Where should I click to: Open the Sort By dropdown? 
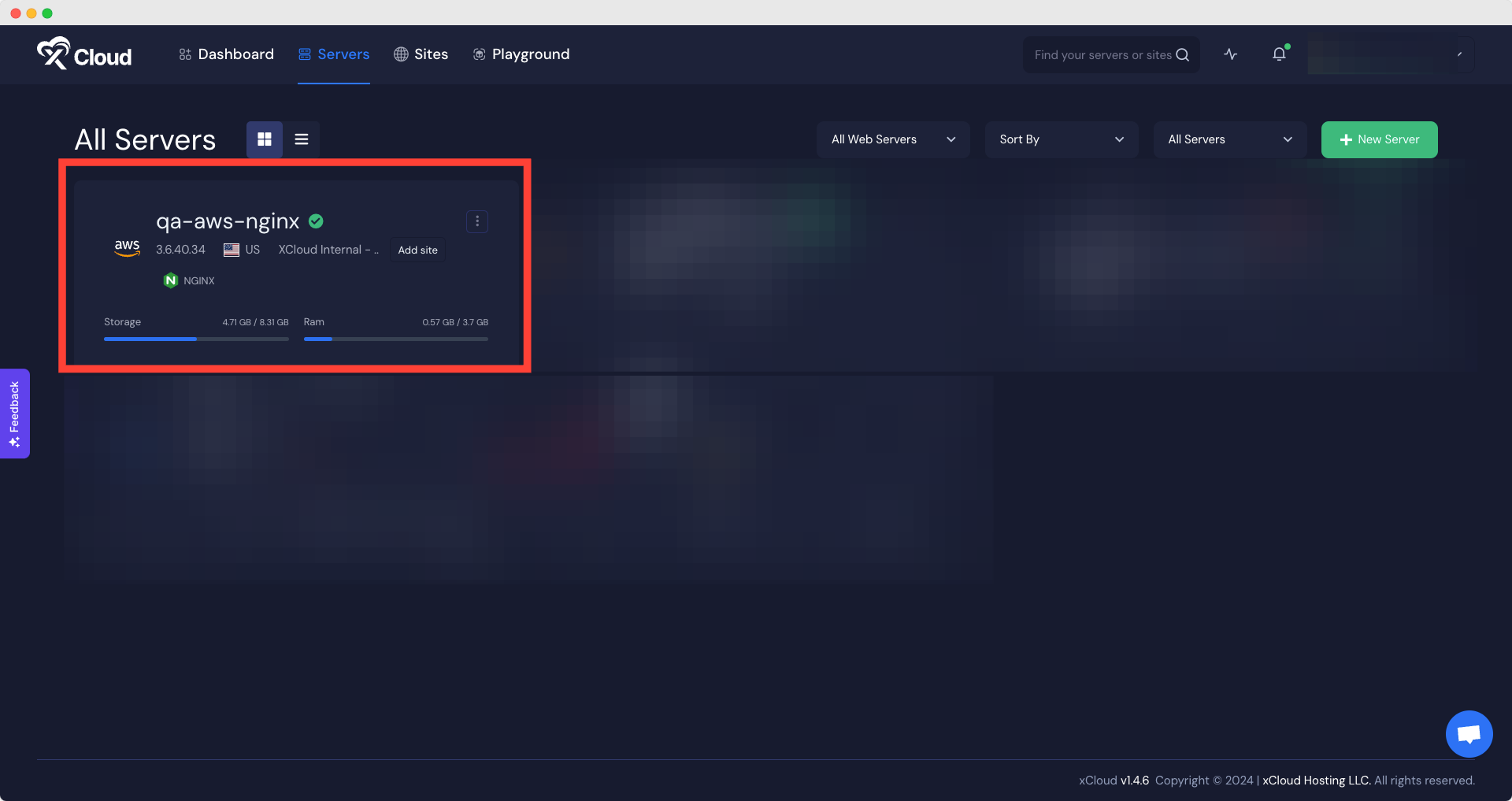1061,139
